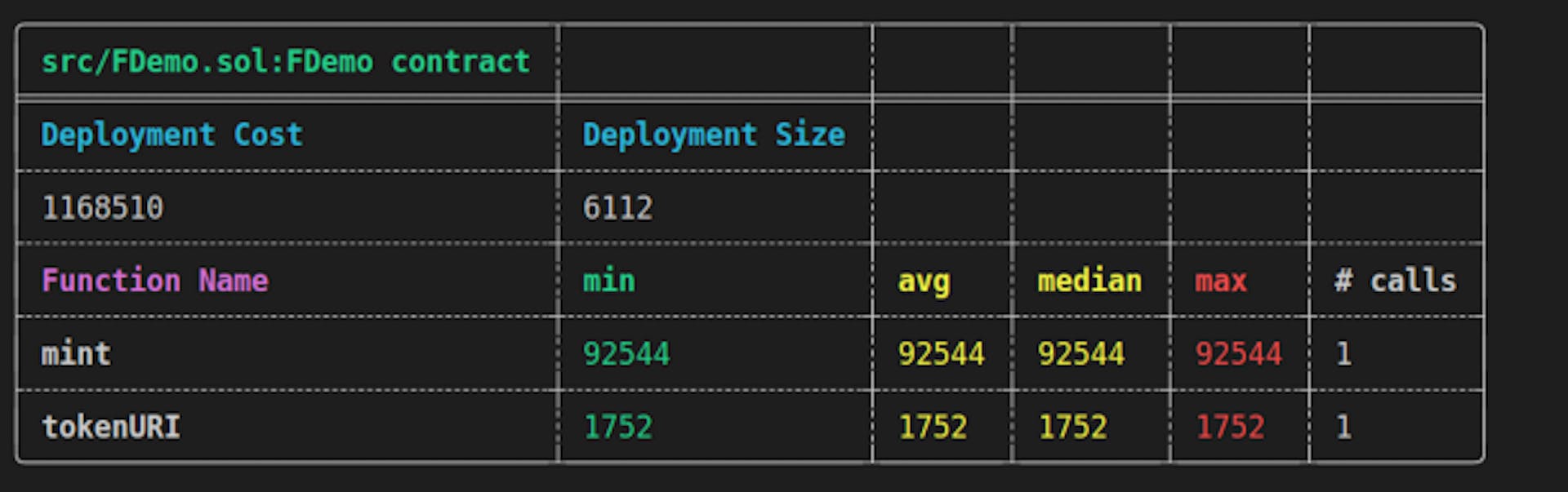Select the min gas value for tokenURI
The height and width of the screenshot is (492, 1568).
click(x=618, y=427)
